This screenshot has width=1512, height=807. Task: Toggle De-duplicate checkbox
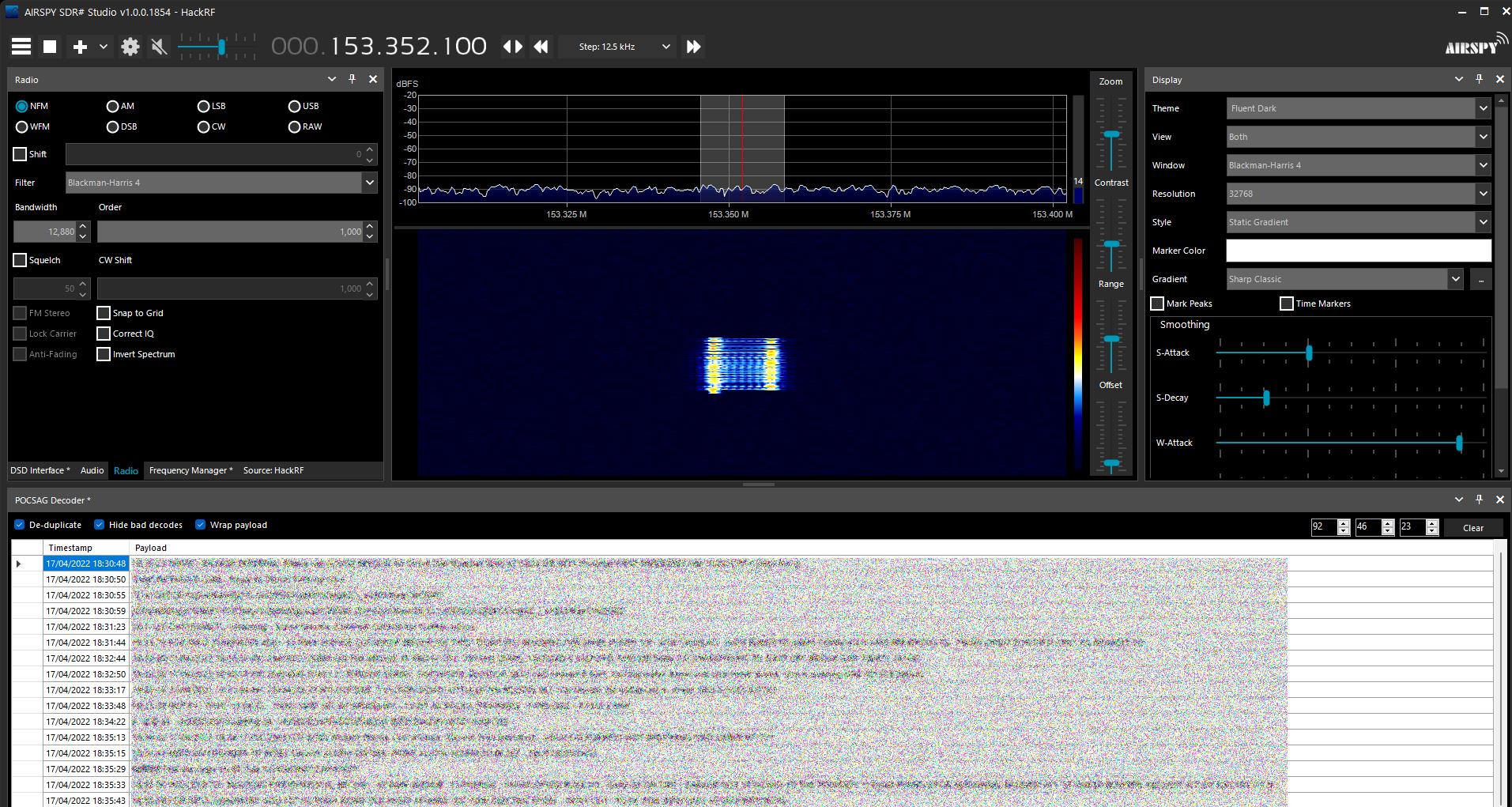pyautogui.click(x=20, y=525)
